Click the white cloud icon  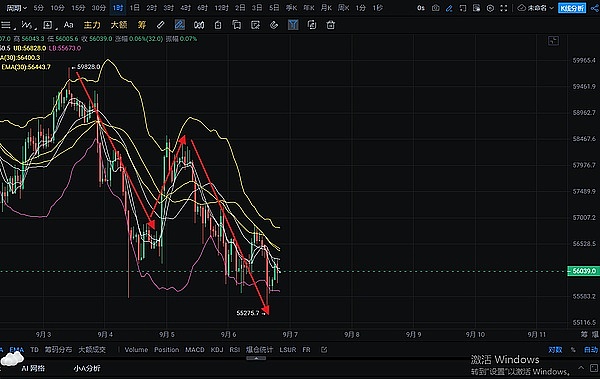[12, 359]
